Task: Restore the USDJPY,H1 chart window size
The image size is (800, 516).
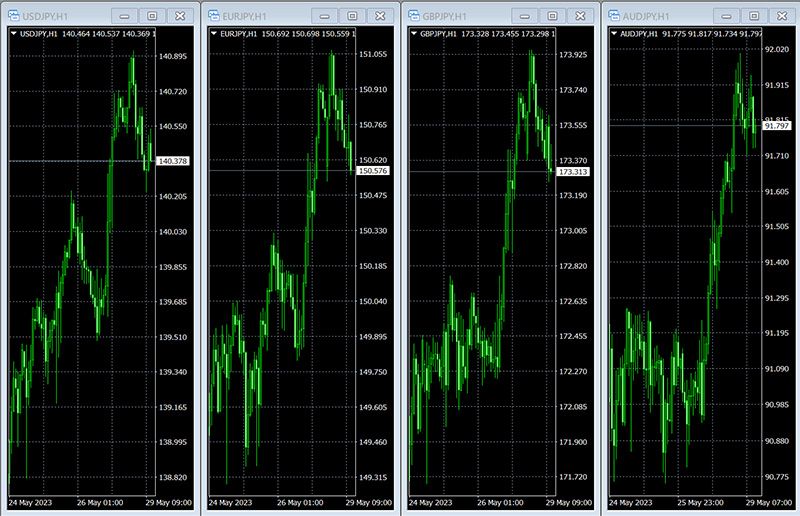Action: [x=152, y=16]
